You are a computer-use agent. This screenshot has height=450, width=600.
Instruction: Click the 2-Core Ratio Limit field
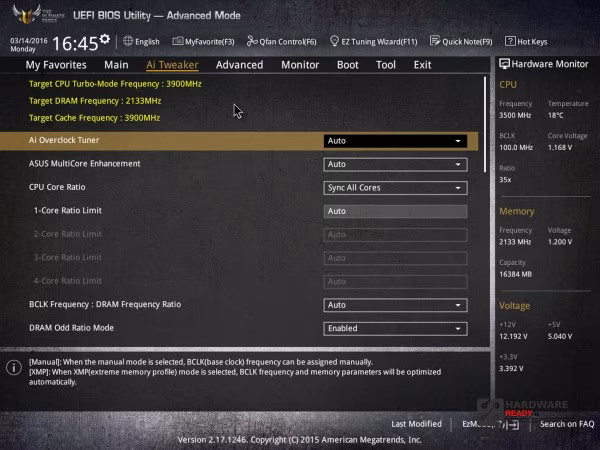point(395,235)
